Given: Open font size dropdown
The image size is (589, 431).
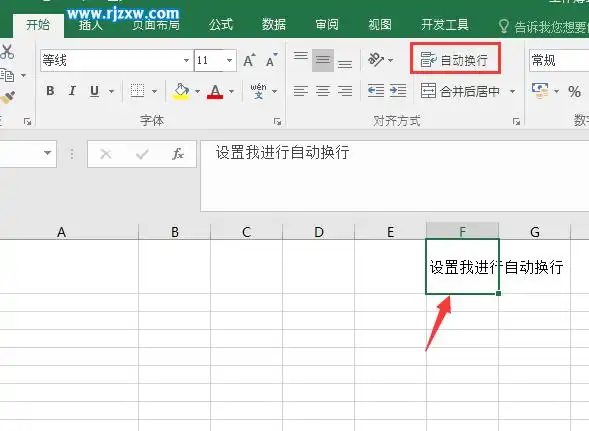Looking at the screenshot, I should 229,60.
